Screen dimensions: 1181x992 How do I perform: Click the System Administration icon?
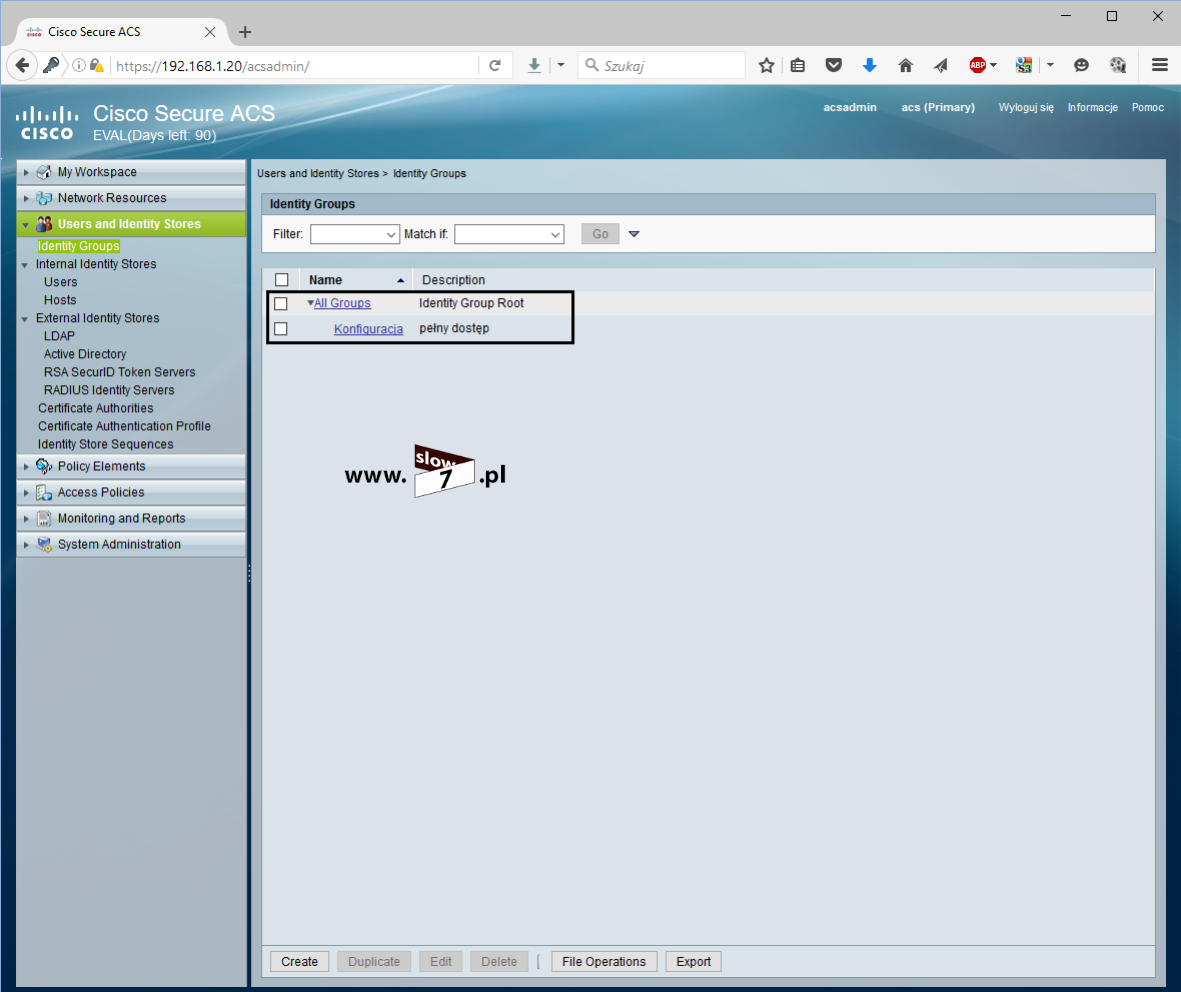(x=44, y=545)
